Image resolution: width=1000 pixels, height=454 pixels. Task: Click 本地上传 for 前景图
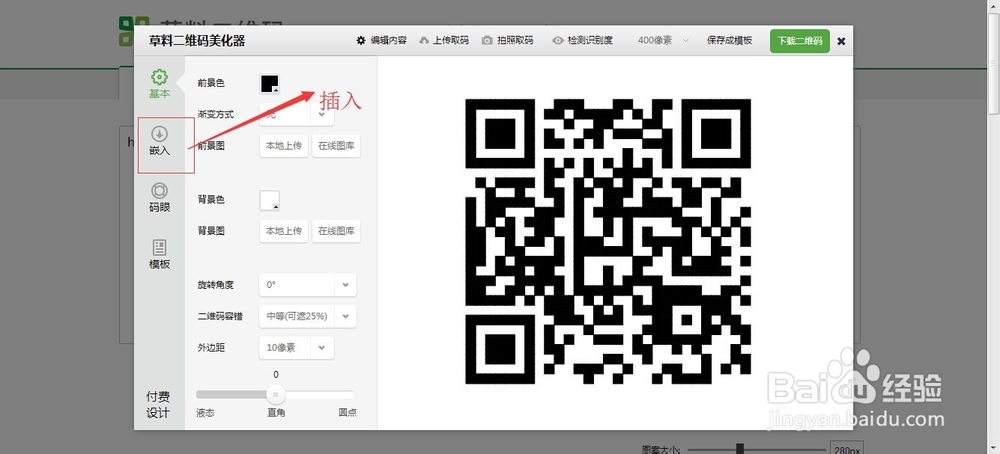pos(284,145)
